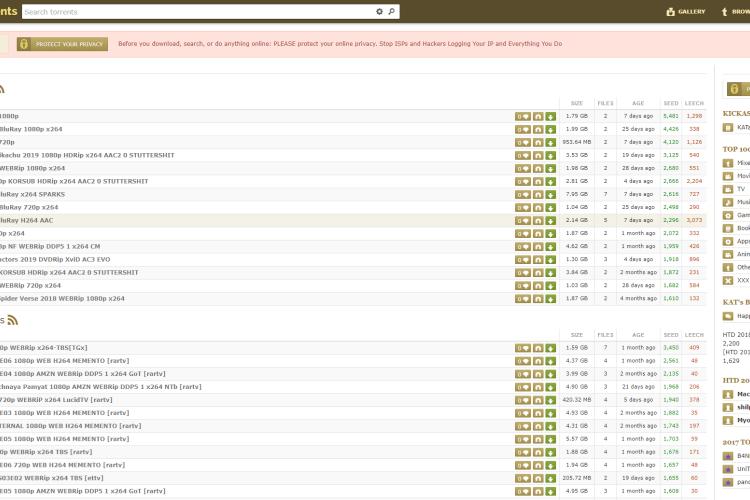Click the privacy warning text about ISPs and Hackers
The width and height of the screenshot is (750, 500).
340,44
